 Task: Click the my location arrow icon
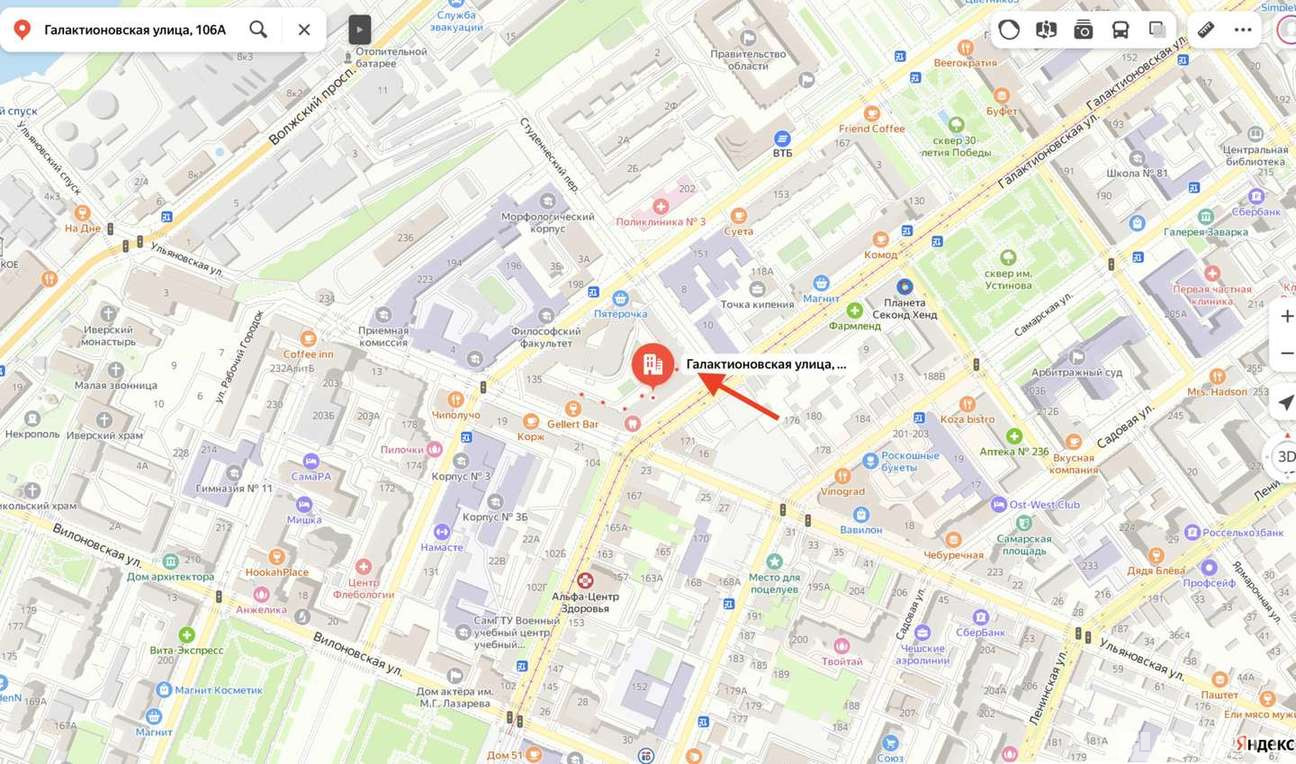click(x=1286, y=402)
